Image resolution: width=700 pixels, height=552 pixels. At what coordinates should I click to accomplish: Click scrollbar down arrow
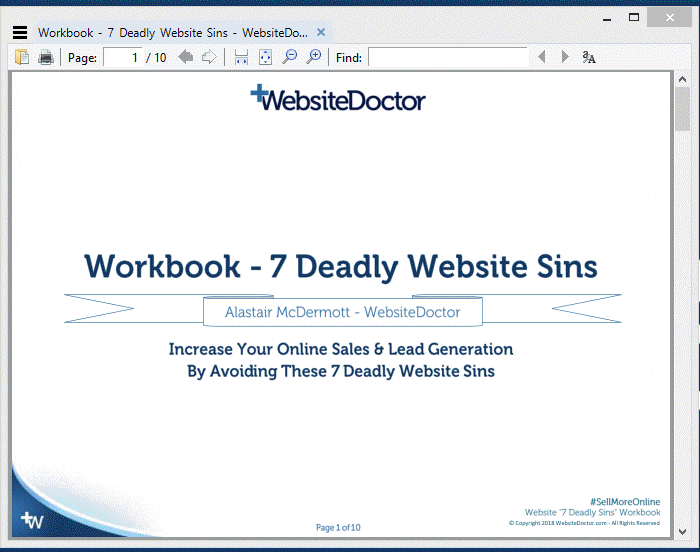tap(682, 531)
